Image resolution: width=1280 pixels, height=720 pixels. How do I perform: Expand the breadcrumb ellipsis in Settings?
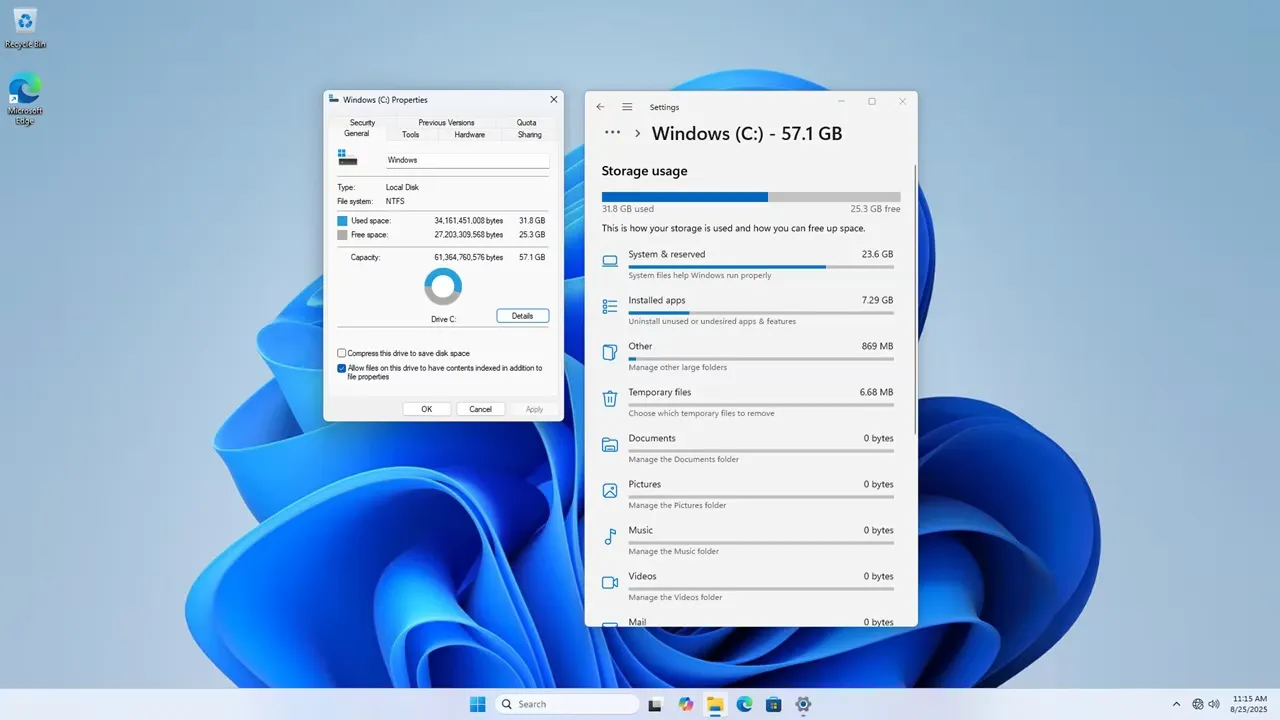coord(612,133)
